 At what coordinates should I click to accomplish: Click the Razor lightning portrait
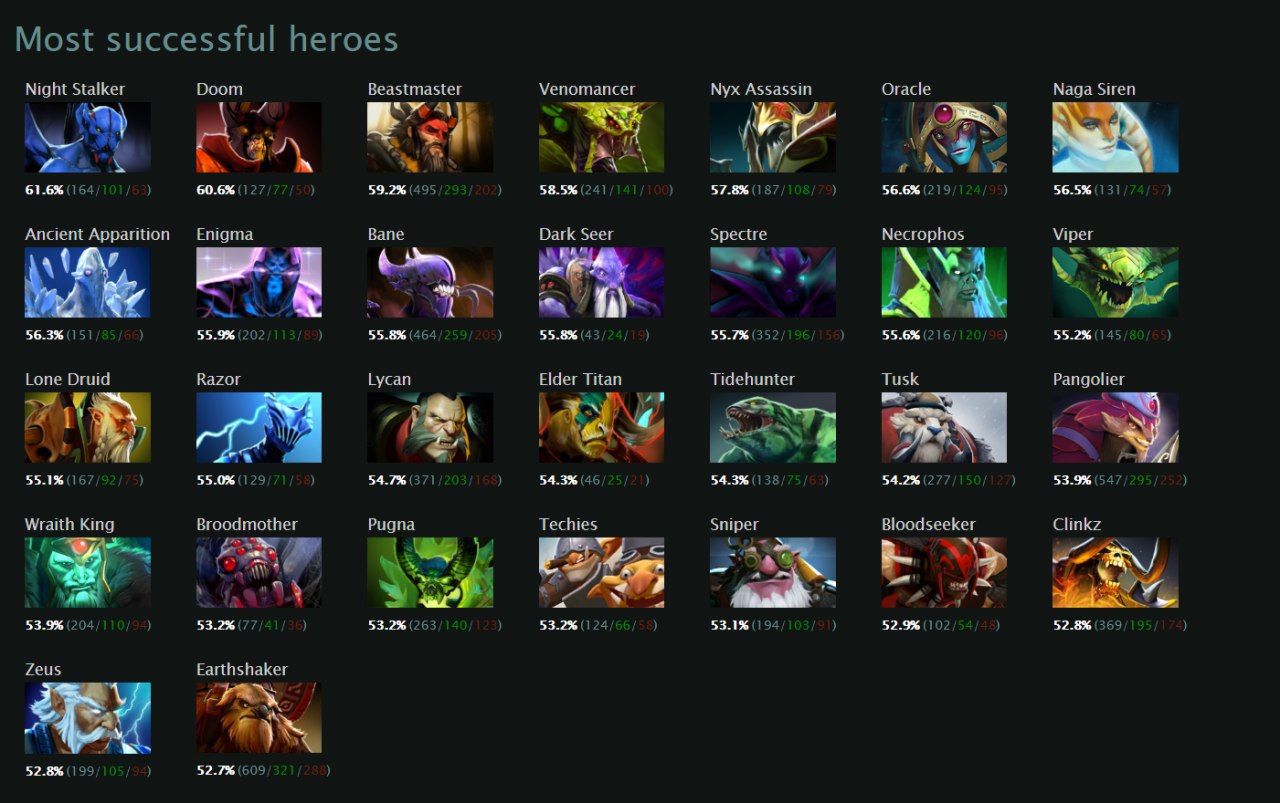(259, 427)
